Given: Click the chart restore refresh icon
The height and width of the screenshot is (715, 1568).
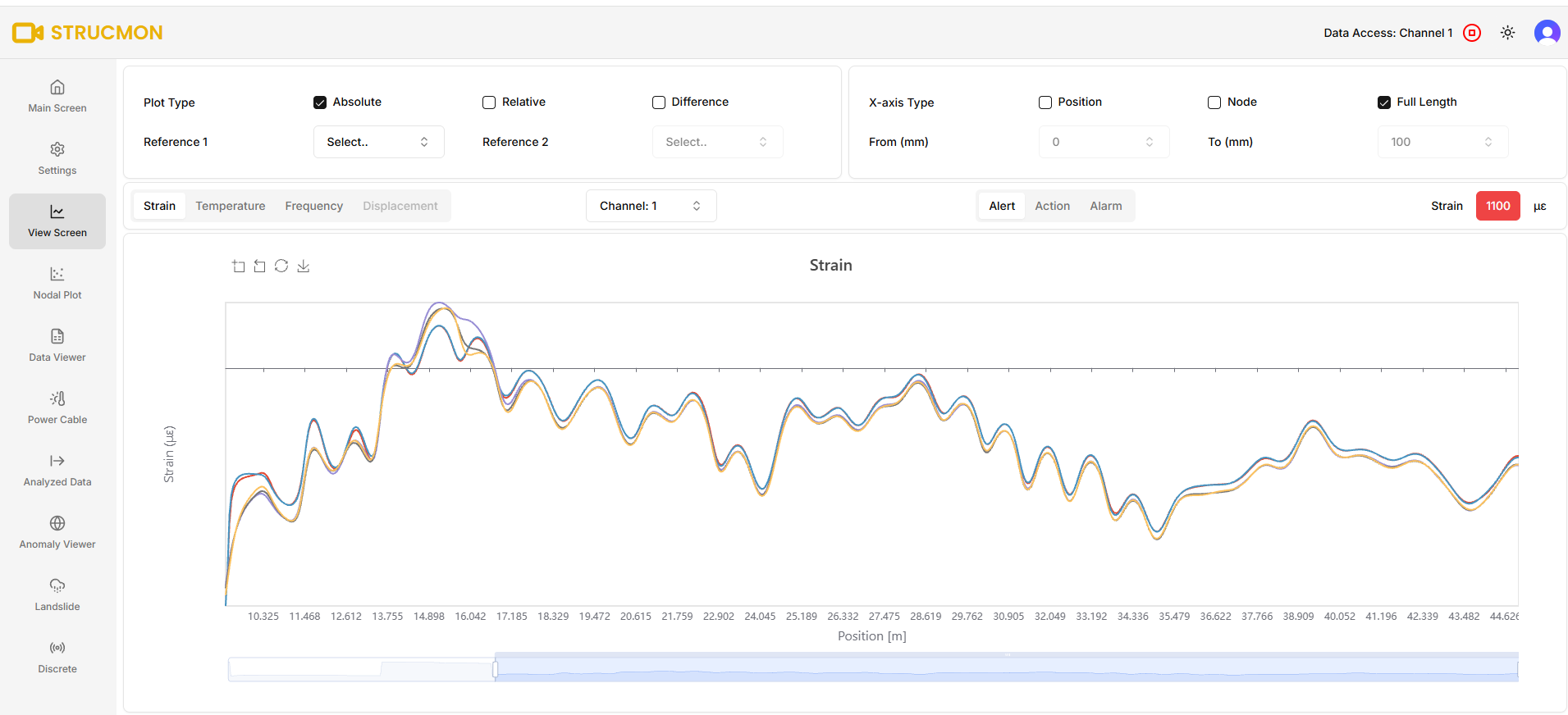Looking at the screenshot, I should 281,266.
